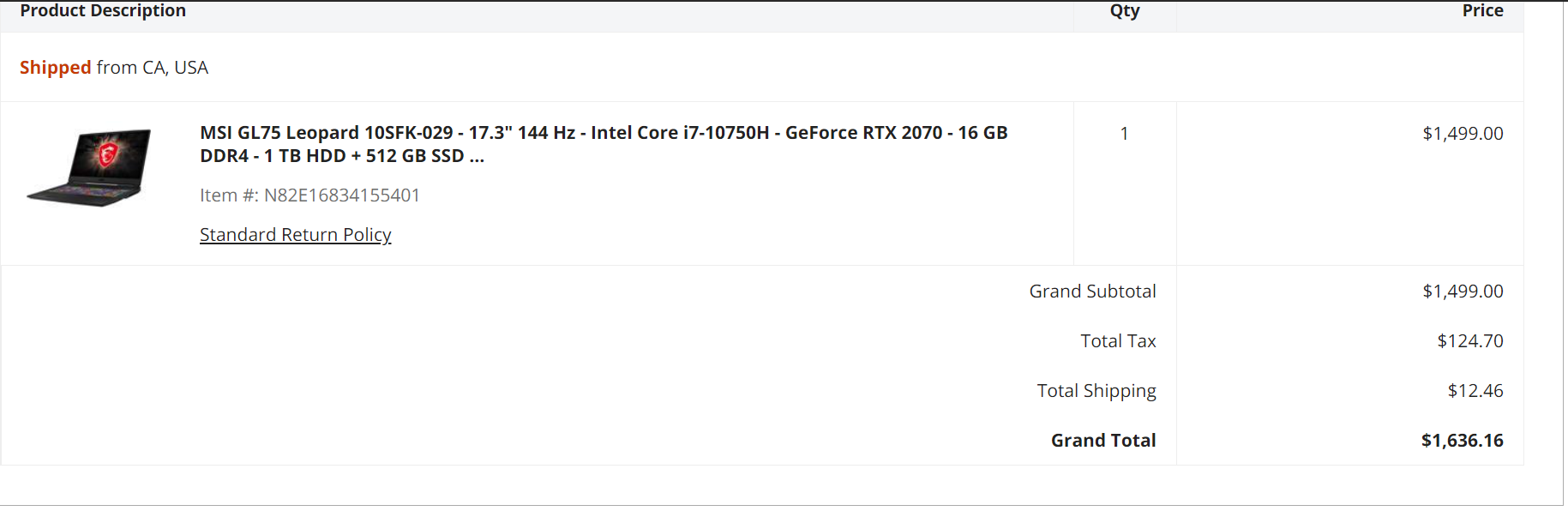1568x517 pixels.
Task: Click the 'from CA, USA' shipping origin text
Action: coord(152,68)
